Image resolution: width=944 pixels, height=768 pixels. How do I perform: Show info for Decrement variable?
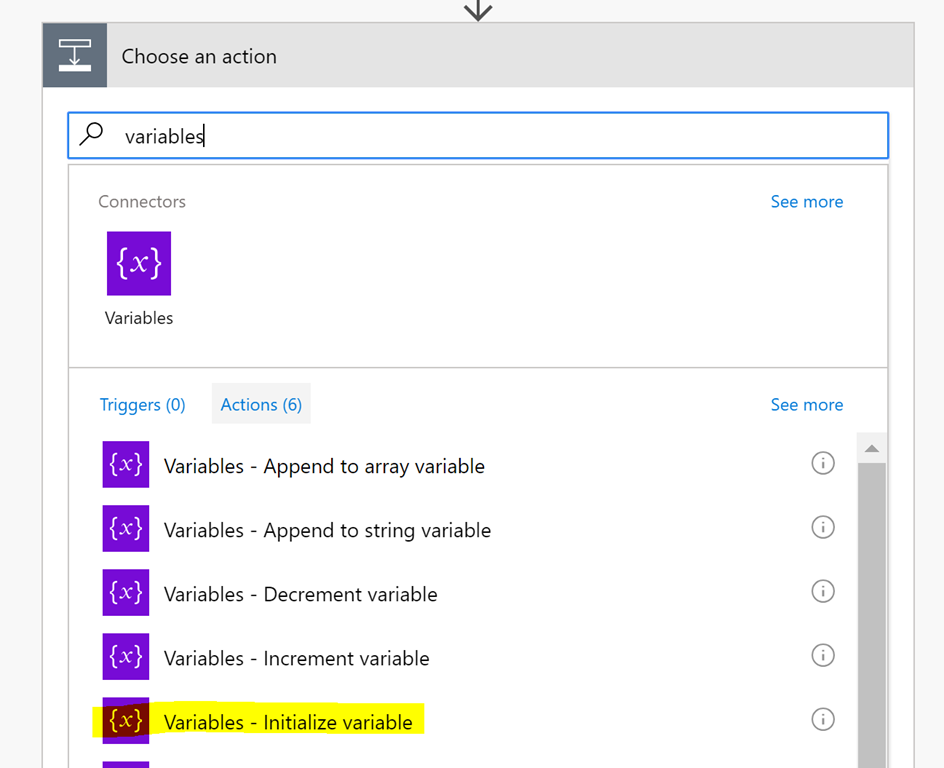click(x=822, y=591)
